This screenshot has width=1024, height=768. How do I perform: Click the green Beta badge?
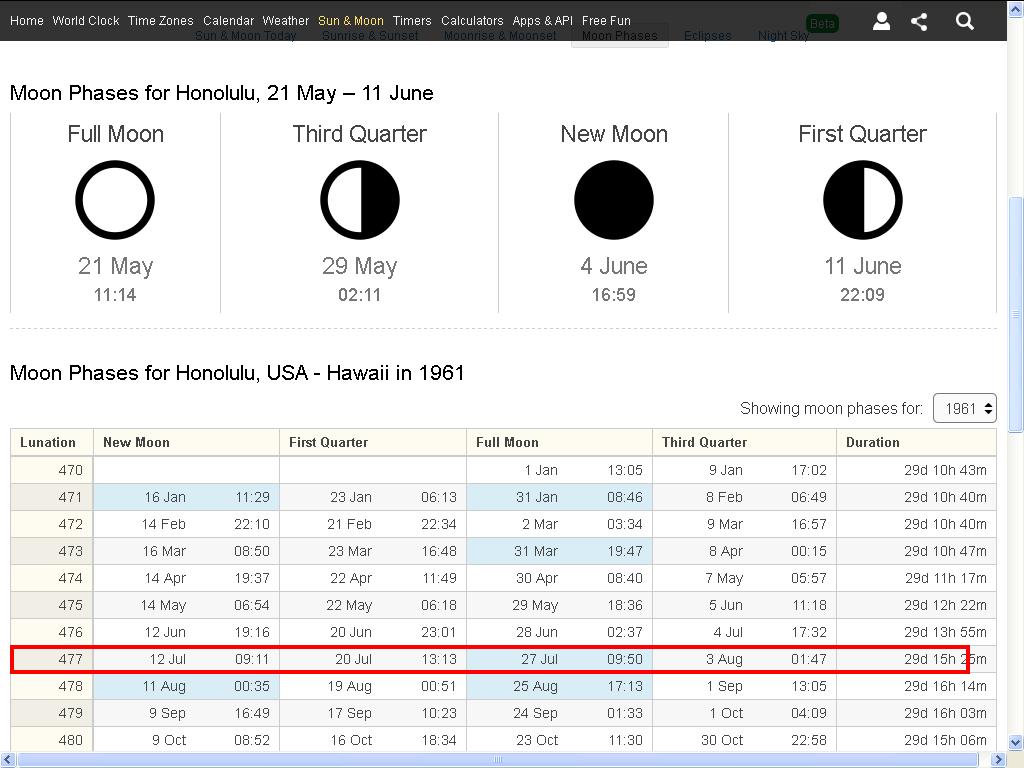pyautogui.click(x=822, y=23)
